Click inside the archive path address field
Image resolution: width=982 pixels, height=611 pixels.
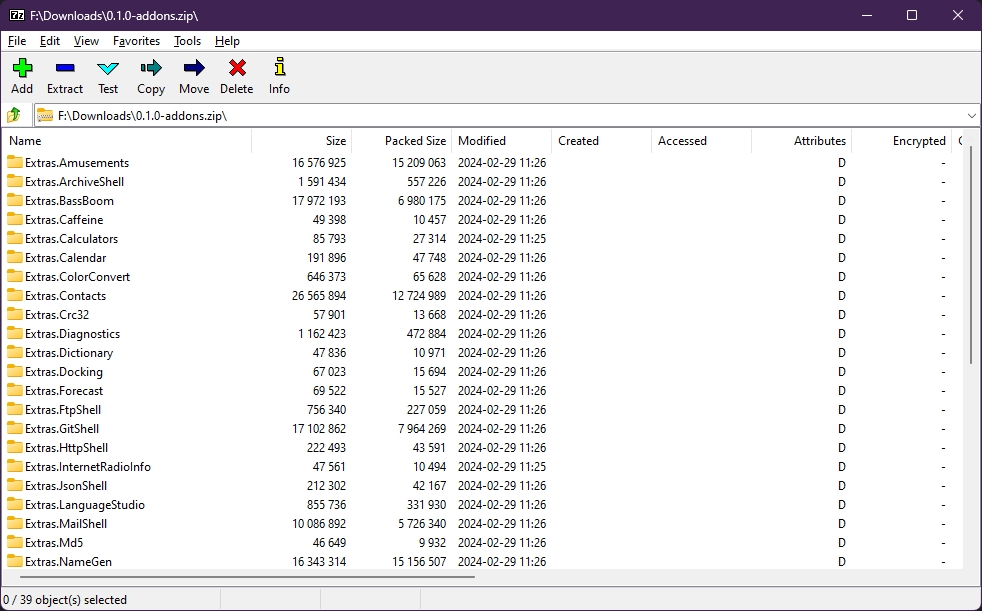point(500,115)
